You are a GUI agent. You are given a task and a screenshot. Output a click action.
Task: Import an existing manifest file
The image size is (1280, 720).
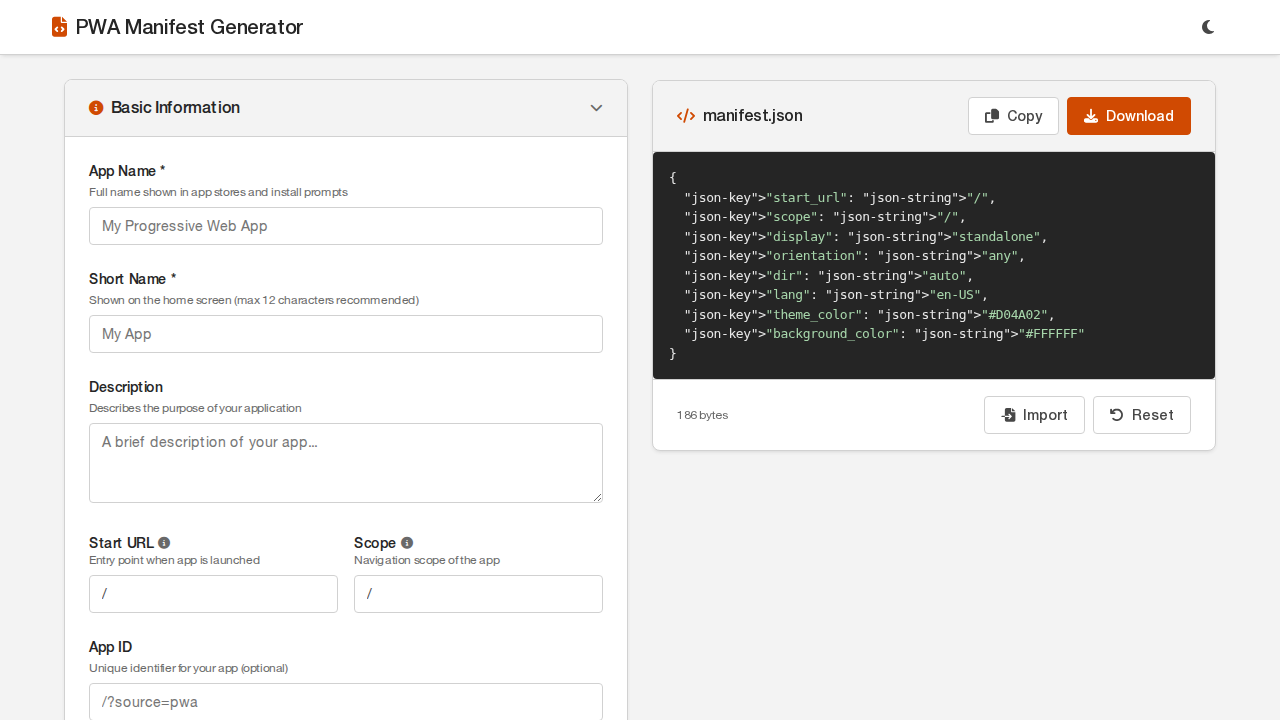1033,415
